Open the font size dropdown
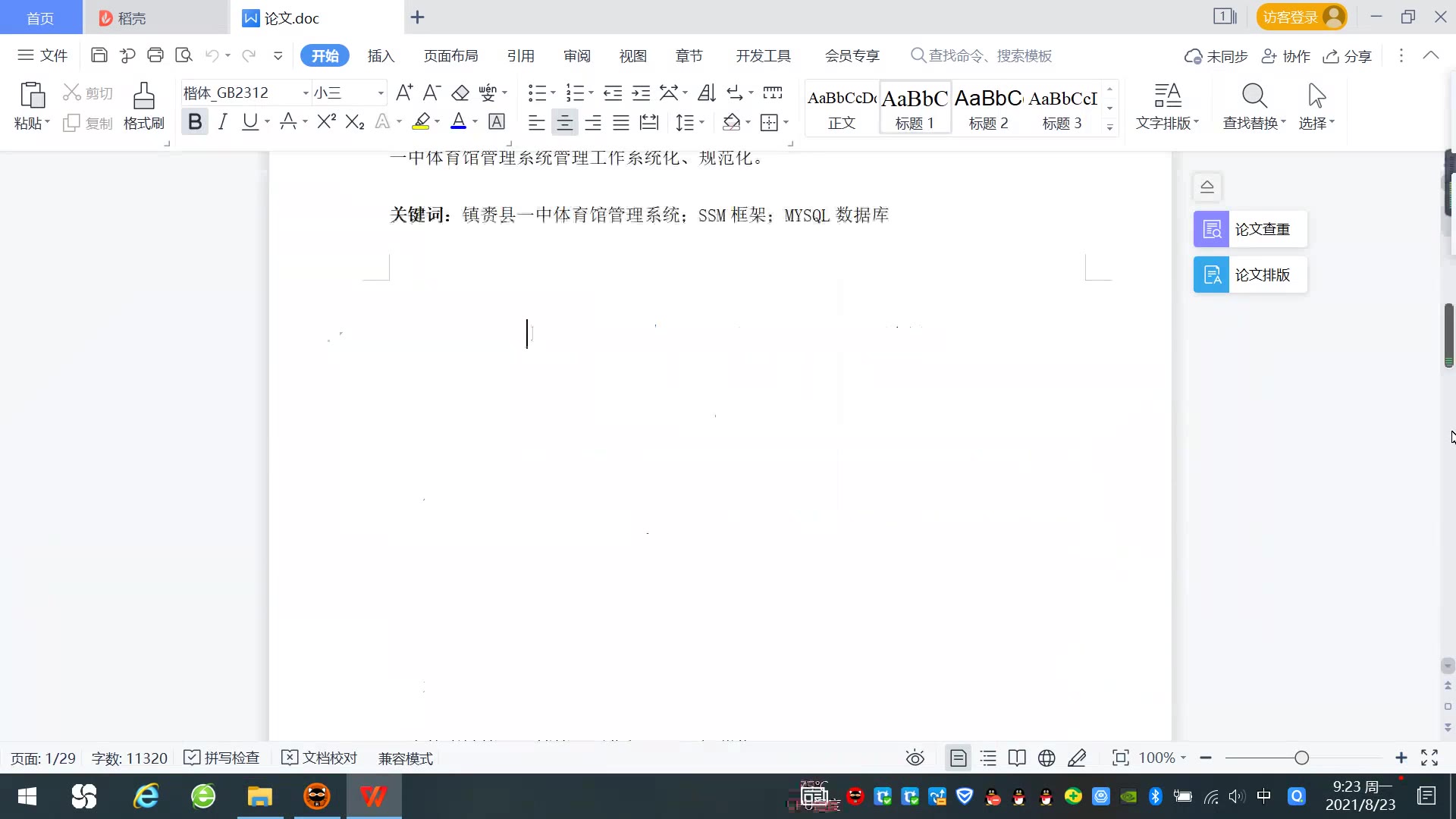 click(x=381, y=93)
